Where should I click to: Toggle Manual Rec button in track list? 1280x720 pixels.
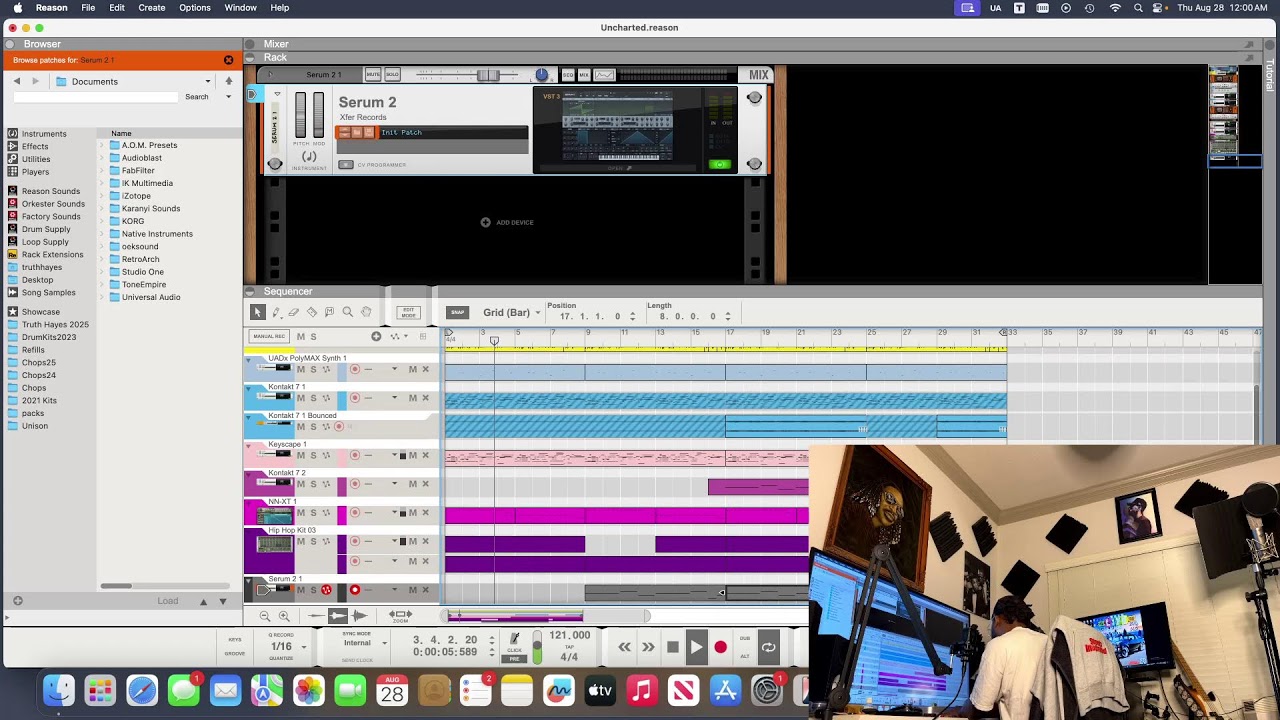(x=269, y=337)
